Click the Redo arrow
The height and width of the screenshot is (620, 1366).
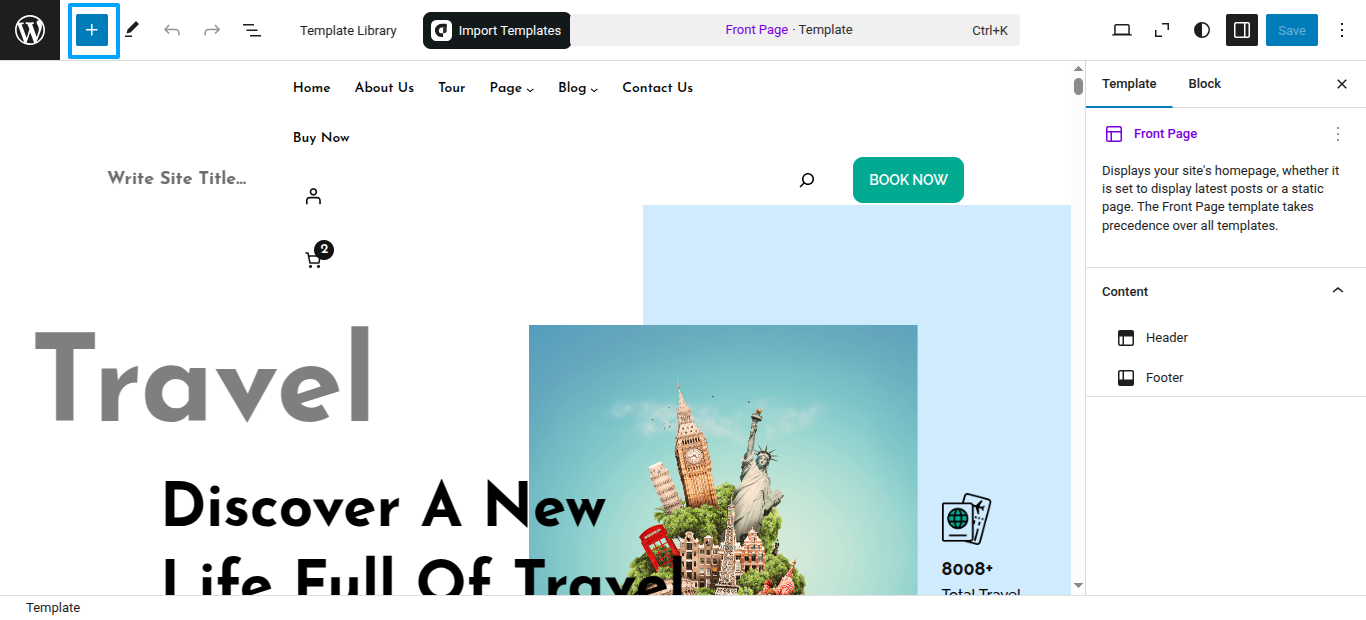[212, 30]
